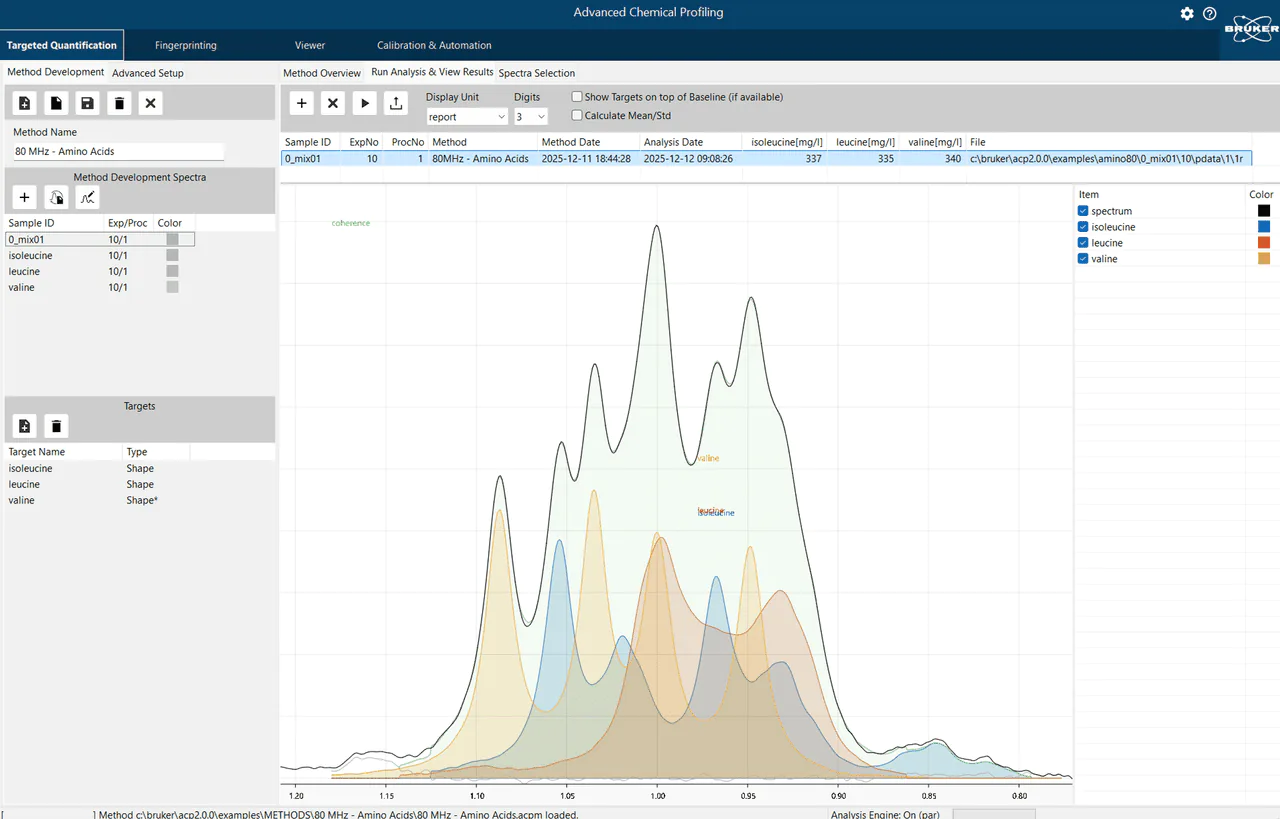Click the tan color swatch for valine
This screenshot has height=819, width=1280.
(x=1264, y=259)
